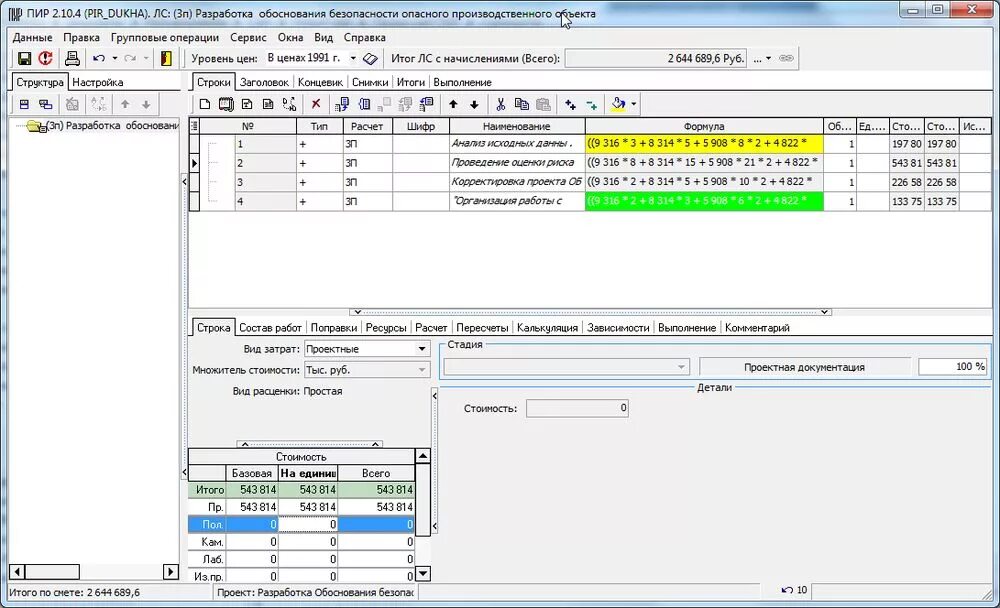Image resolution: width=1000 pixels, height=608 pixels.
Task: Click the Формула column header
Action: click(x=704, y=126)
